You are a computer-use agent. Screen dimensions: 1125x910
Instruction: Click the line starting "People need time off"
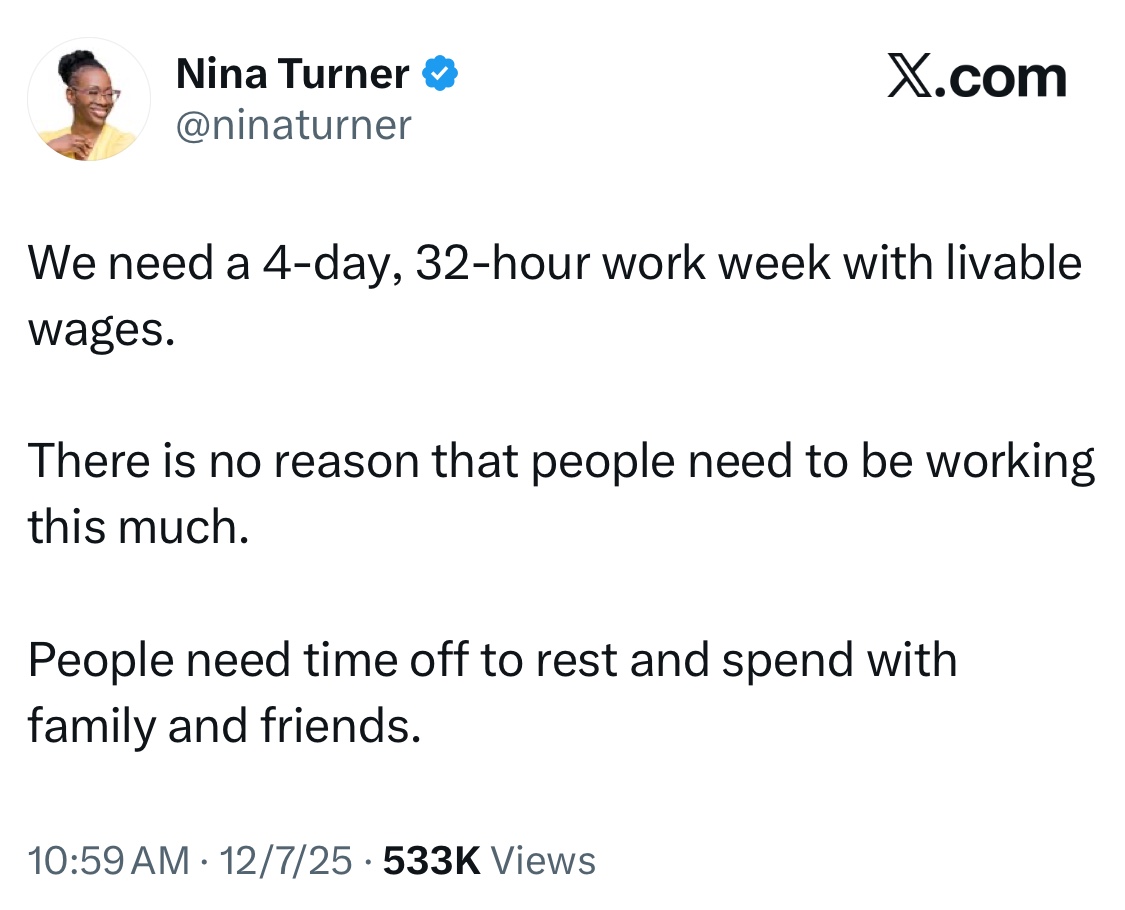click(491, 660)
